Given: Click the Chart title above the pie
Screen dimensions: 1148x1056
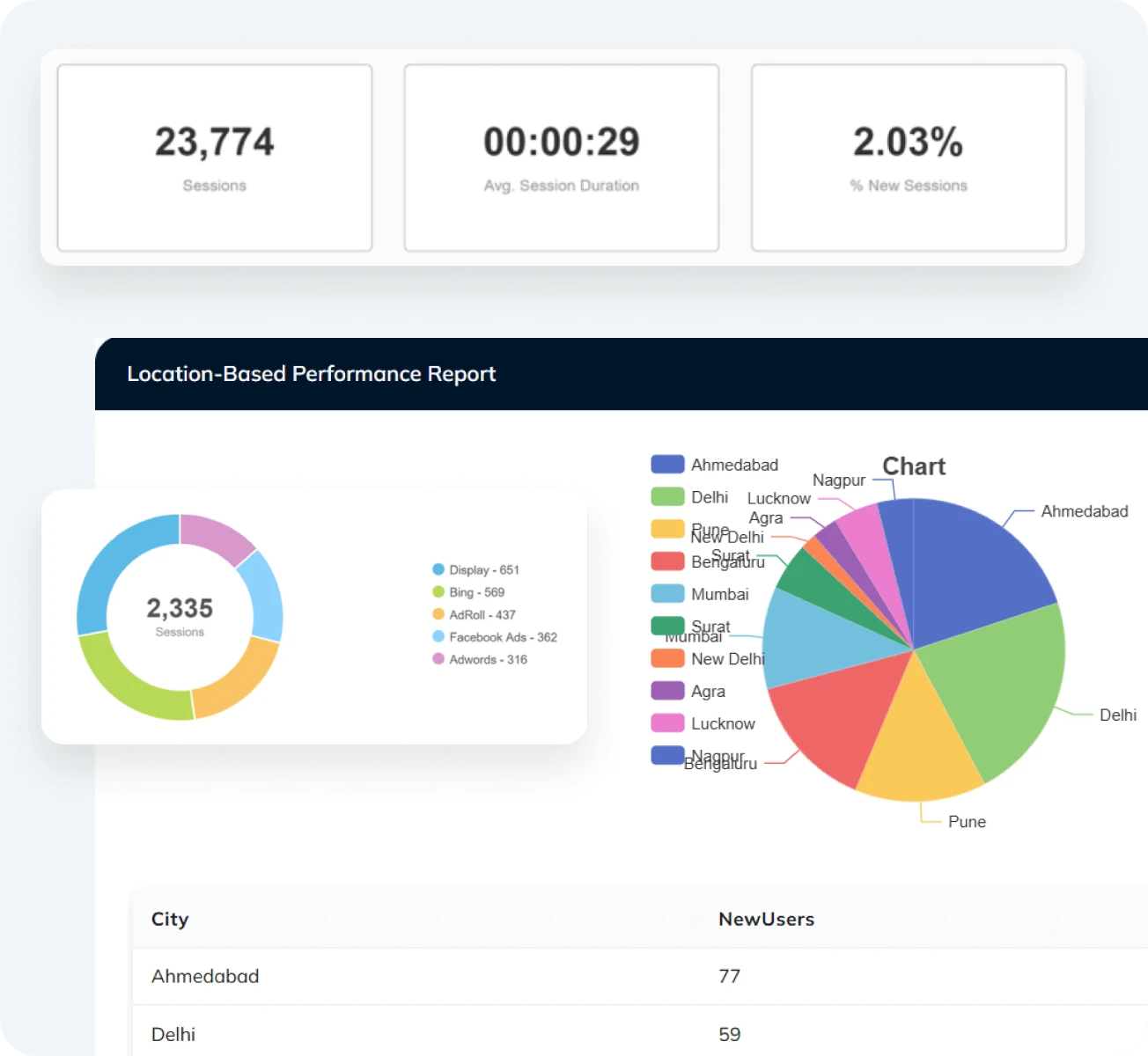Looking at the screenshot, I should (x=914, y=466).
